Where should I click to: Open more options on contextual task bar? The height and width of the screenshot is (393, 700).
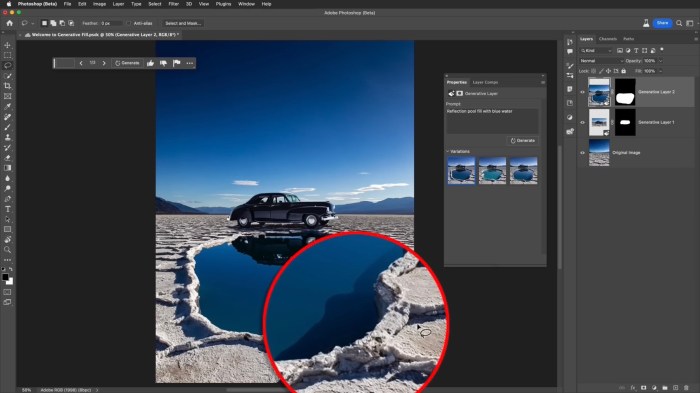[190, 63]
